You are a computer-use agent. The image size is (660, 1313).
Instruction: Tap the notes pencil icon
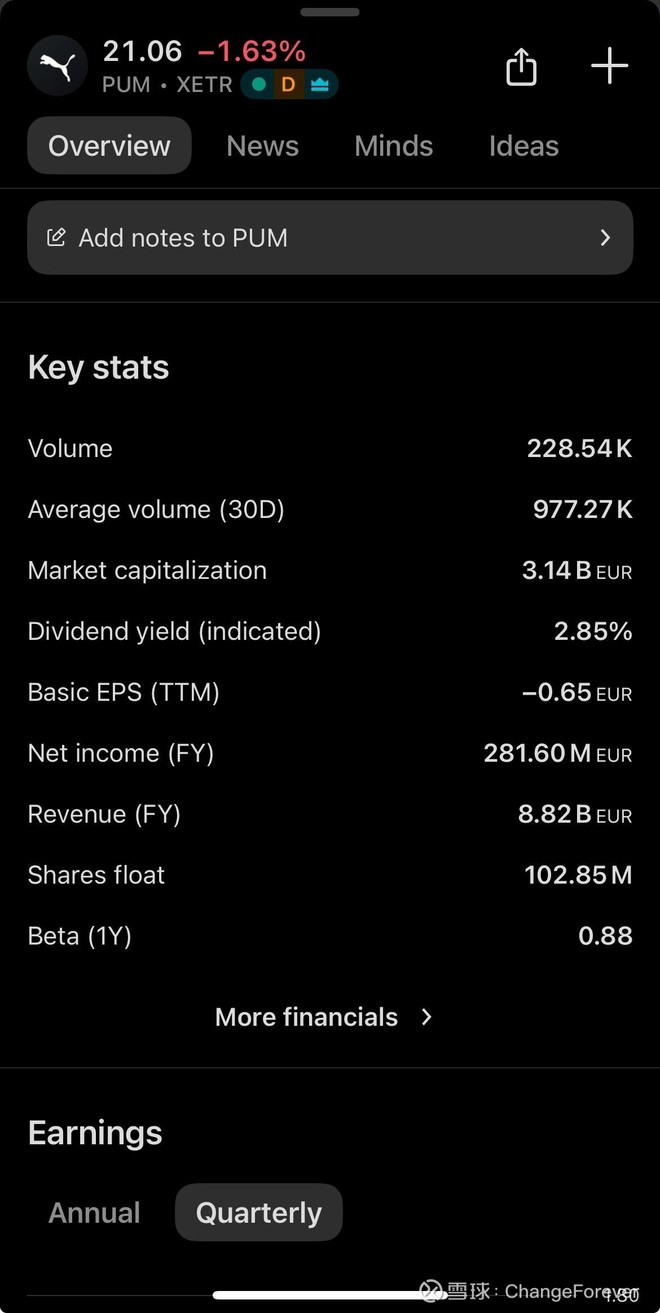click(x=57, y=238)
